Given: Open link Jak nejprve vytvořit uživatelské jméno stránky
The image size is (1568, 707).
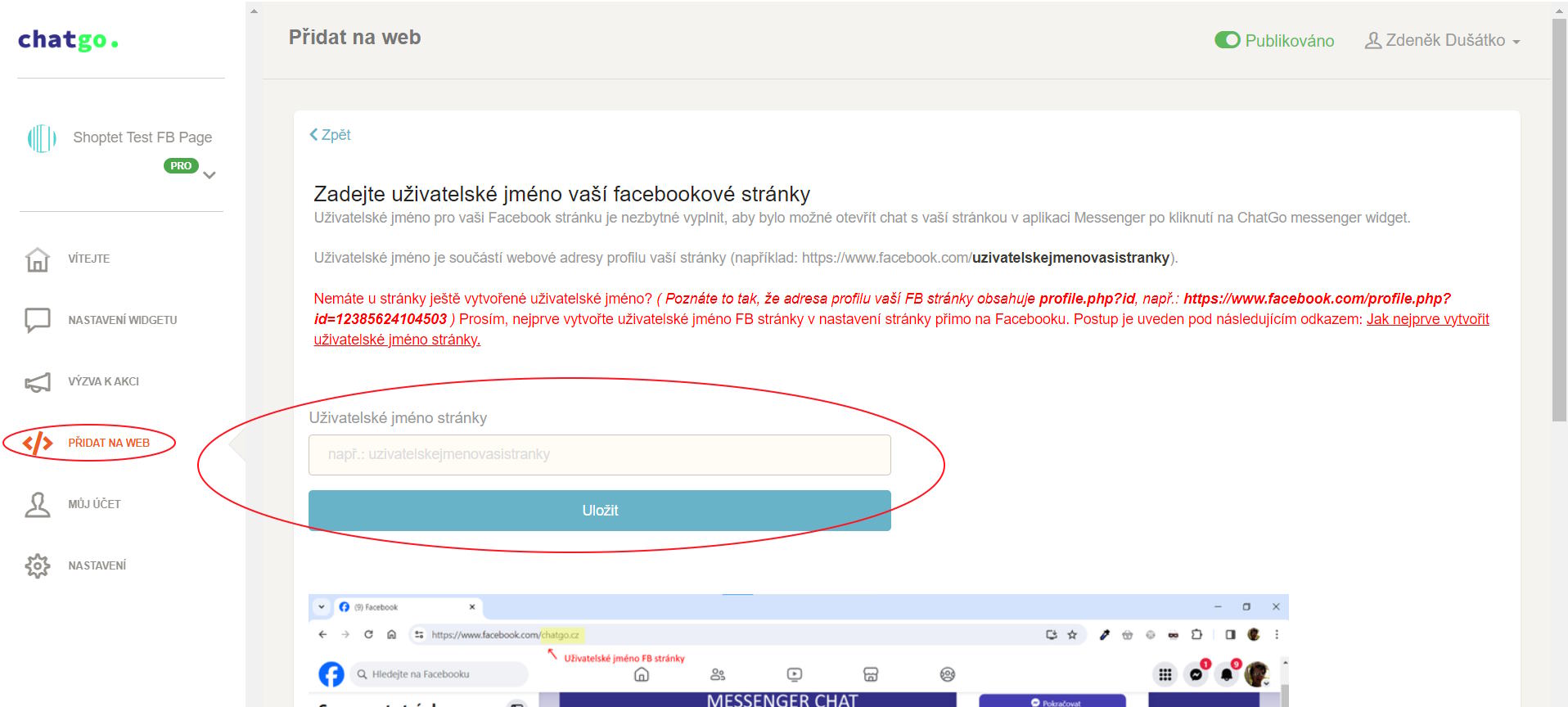Looking at the screenshot, I should click(1427, 319).
